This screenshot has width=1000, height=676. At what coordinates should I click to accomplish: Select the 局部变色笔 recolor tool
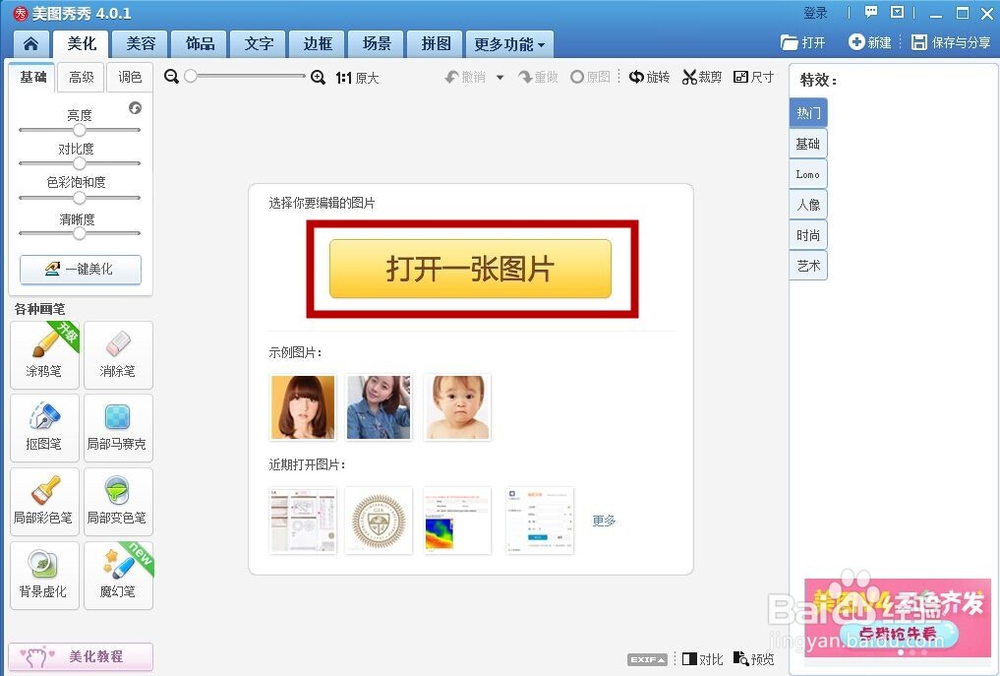tap(118, 502)
